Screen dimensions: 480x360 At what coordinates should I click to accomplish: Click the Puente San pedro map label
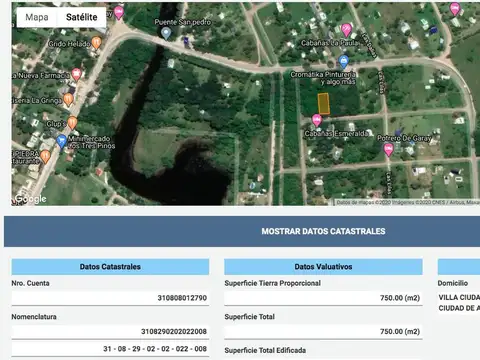point(183,22)
